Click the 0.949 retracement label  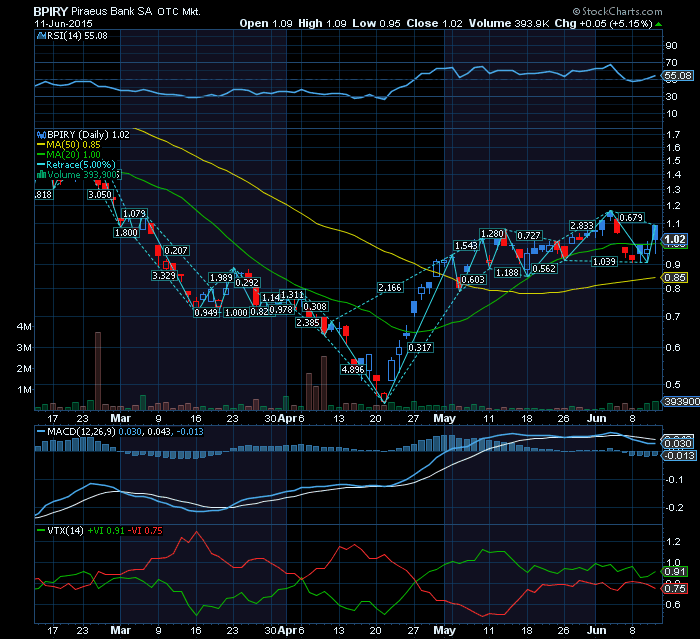click(x=206, y=313)
